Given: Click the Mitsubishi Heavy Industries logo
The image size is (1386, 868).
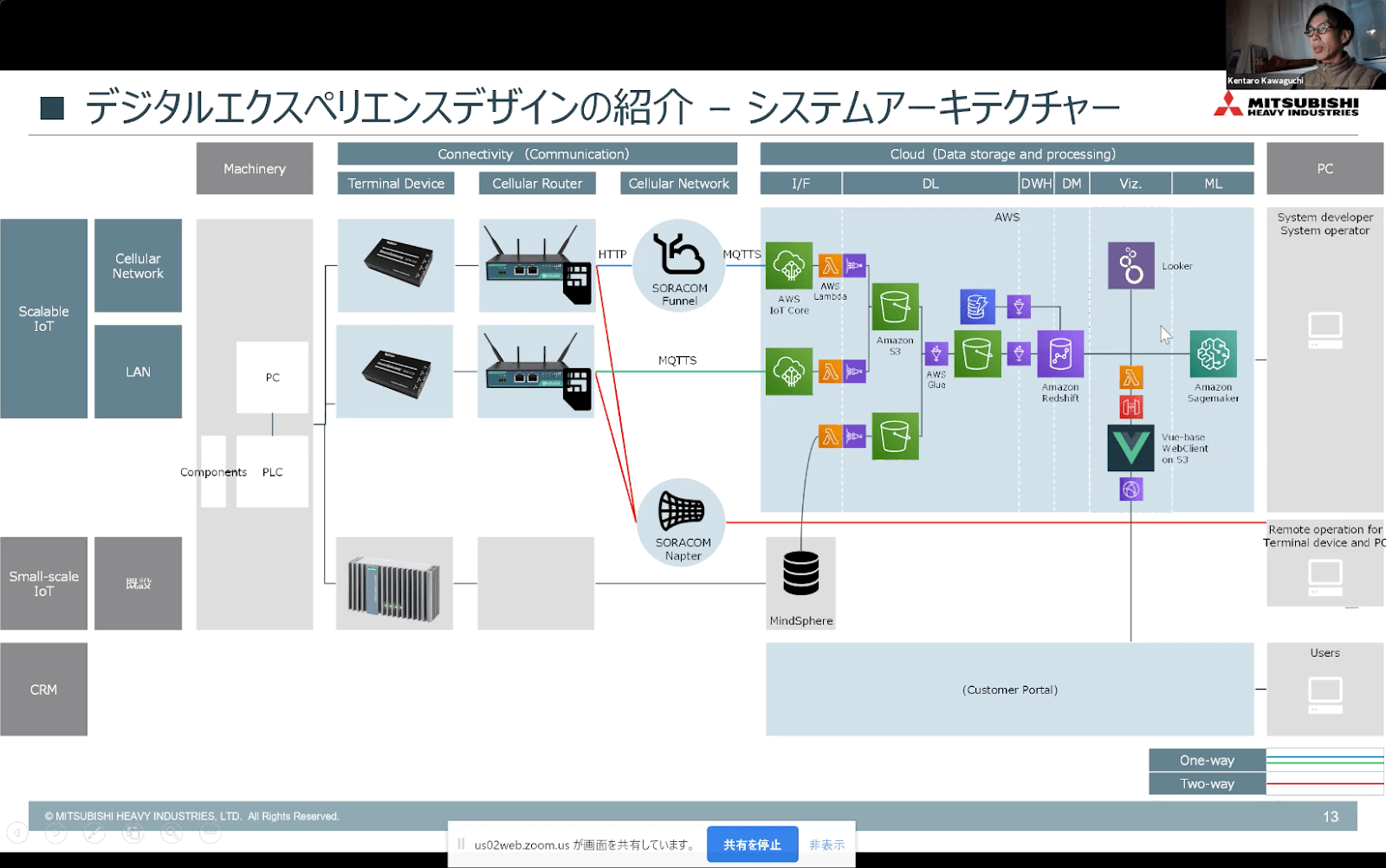Looking at the screenshot, I should tap(1286, 106).
